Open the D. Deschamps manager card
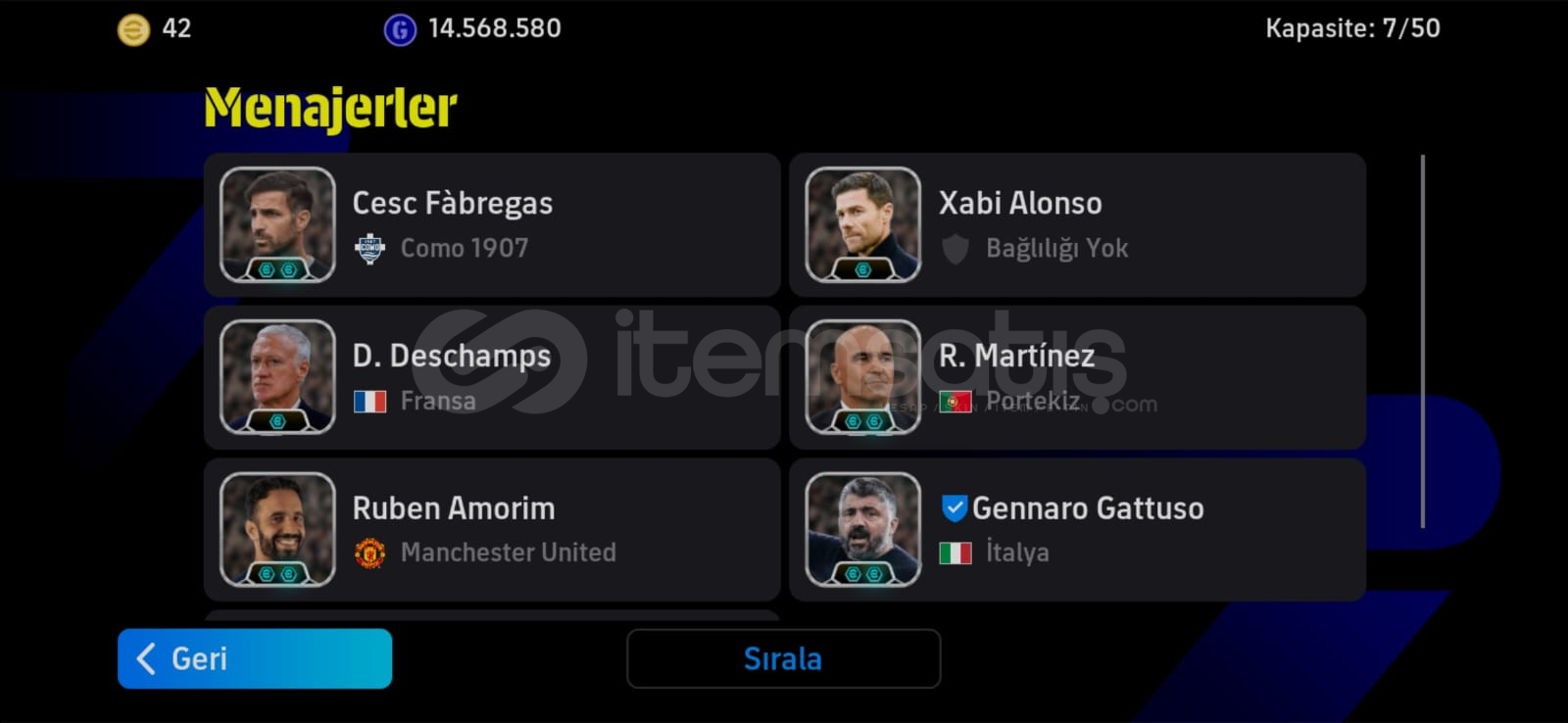 point(492,377)
